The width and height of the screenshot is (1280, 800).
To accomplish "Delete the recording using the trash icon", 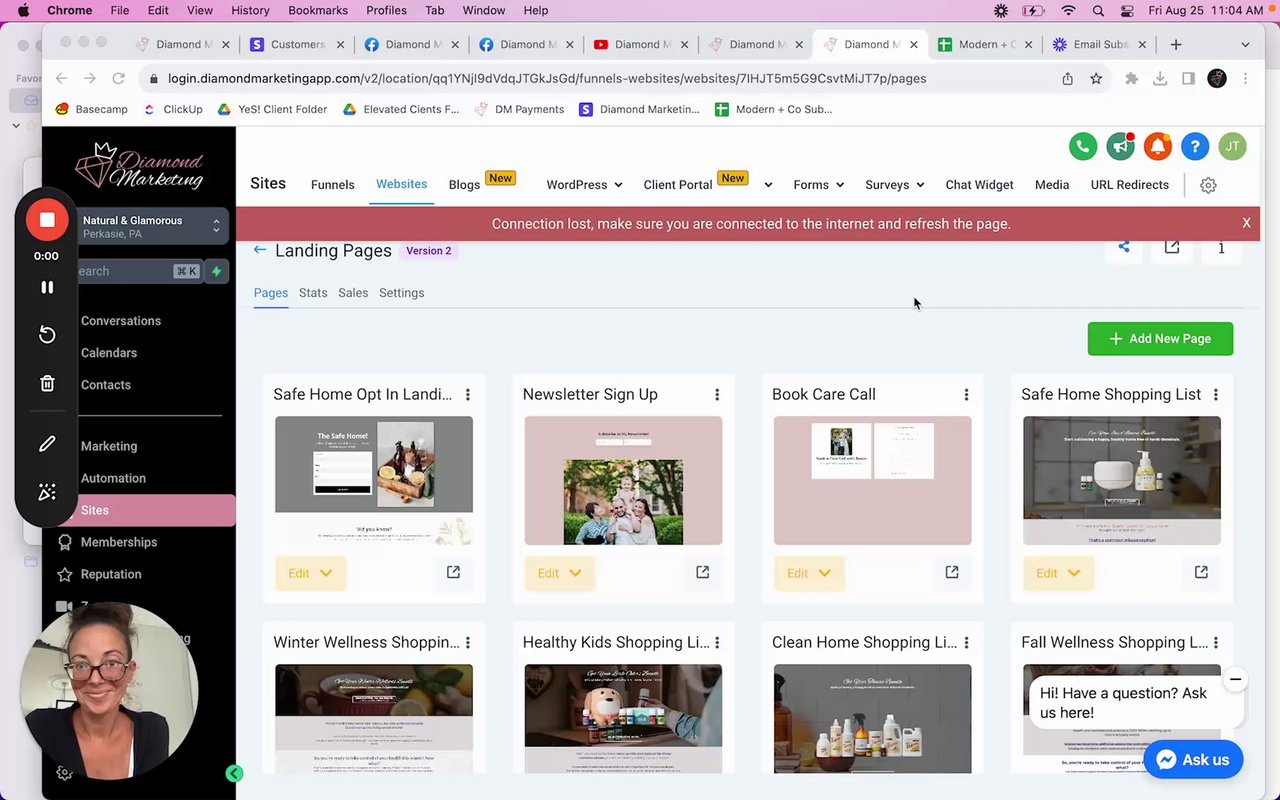I will tap(47, 383).
